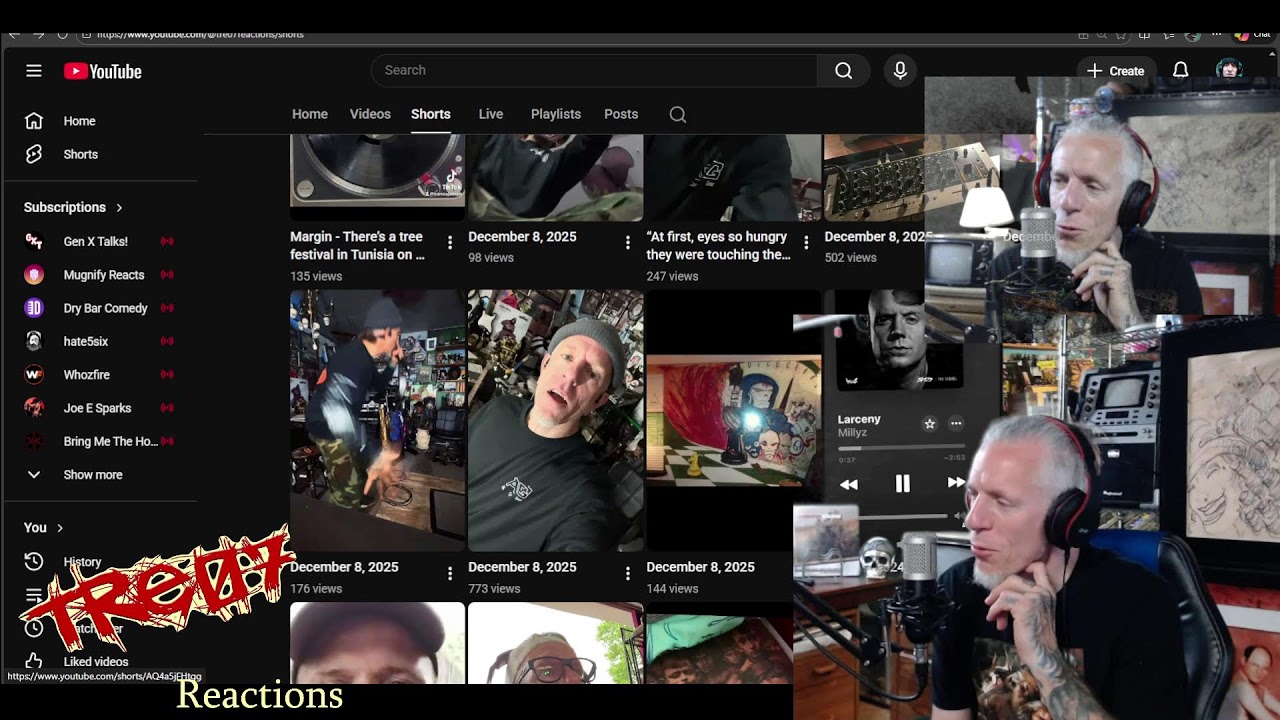Open History in the sidebar
This screenshot has width=1280, height=720.
tap(82, 562)
